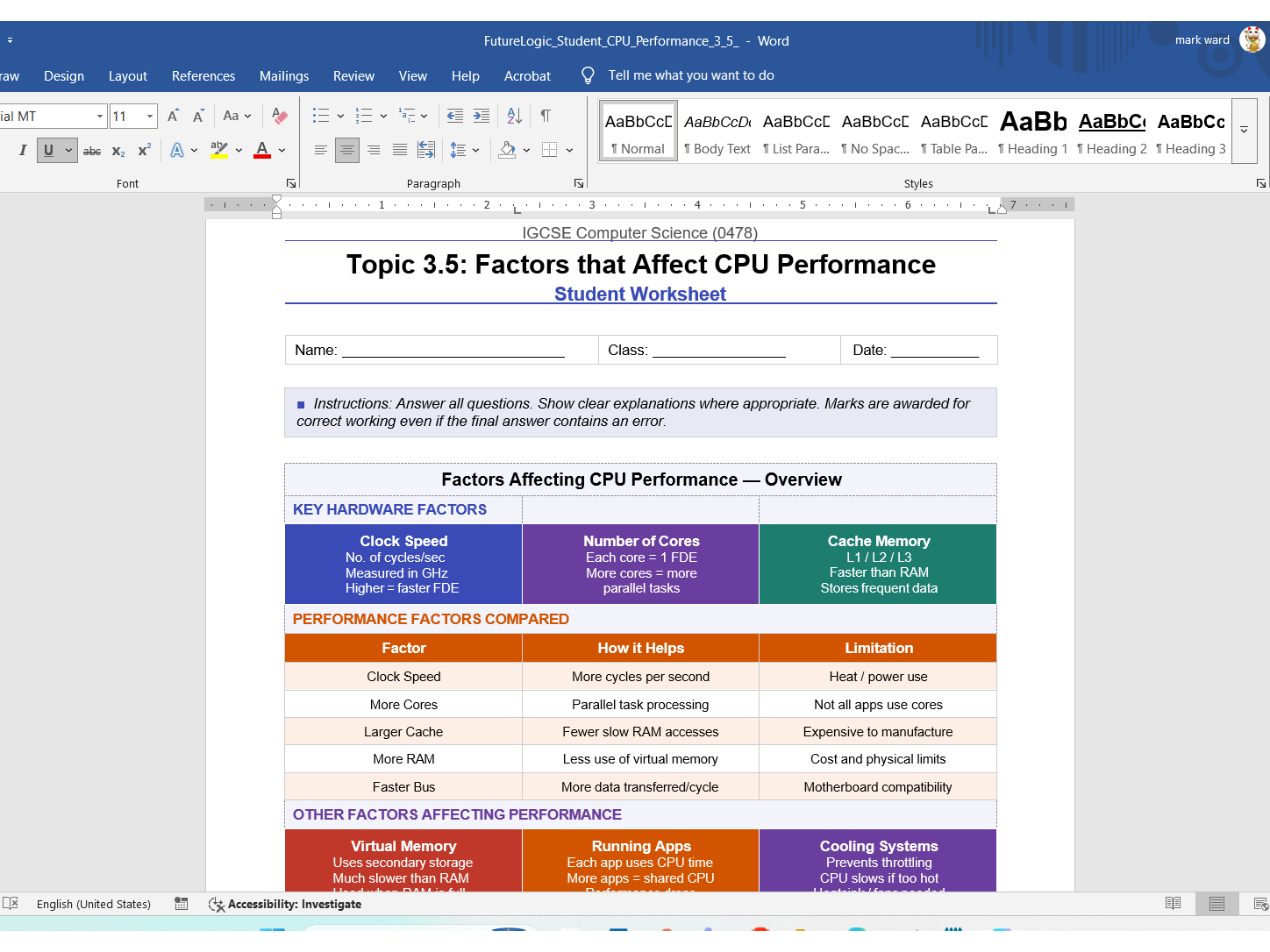Screen dimensions: 1270x952
Task: Click the distributed alignment icon
Action: click(426, 150)
